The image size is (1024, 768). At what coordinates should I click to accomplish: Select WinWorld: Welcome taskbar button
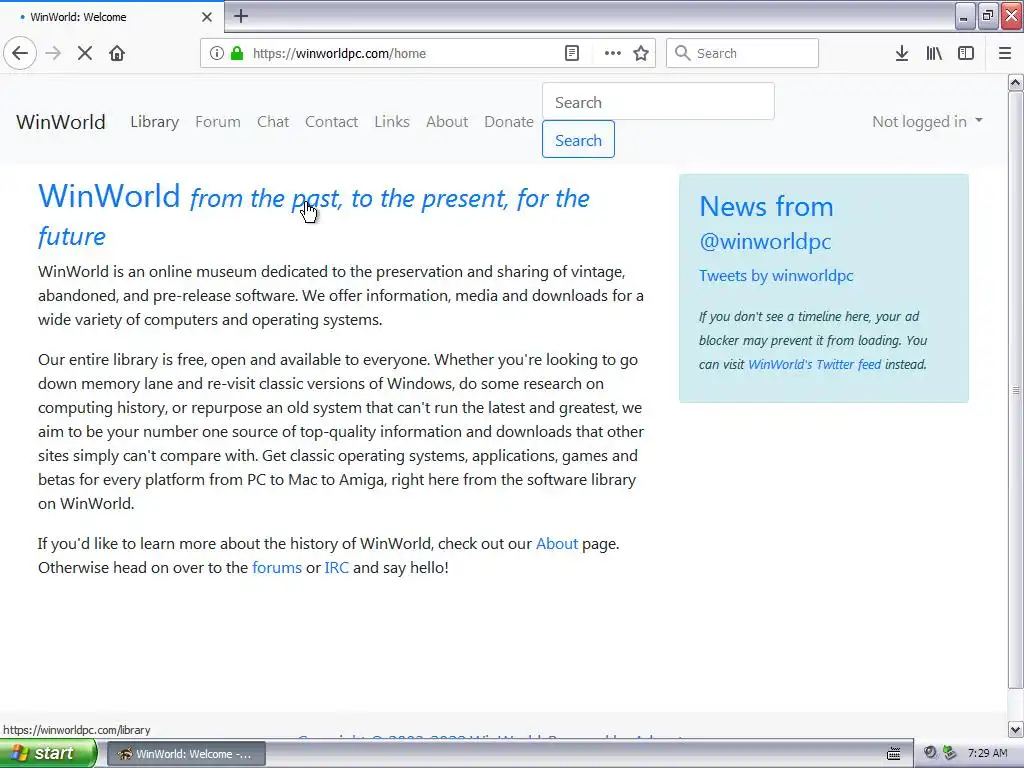coord(186,754)
